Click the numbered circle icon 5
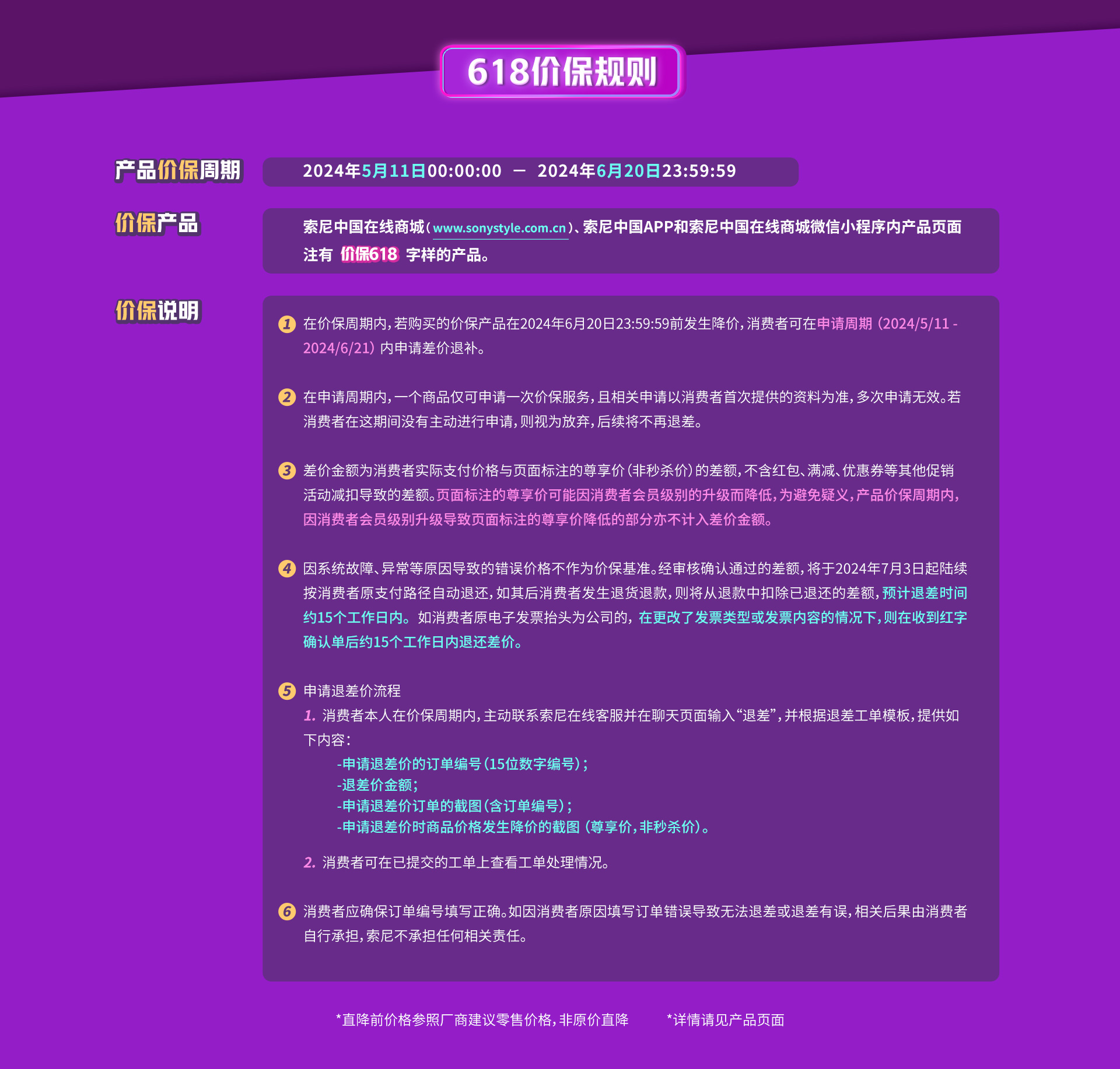 coord(286,691)
